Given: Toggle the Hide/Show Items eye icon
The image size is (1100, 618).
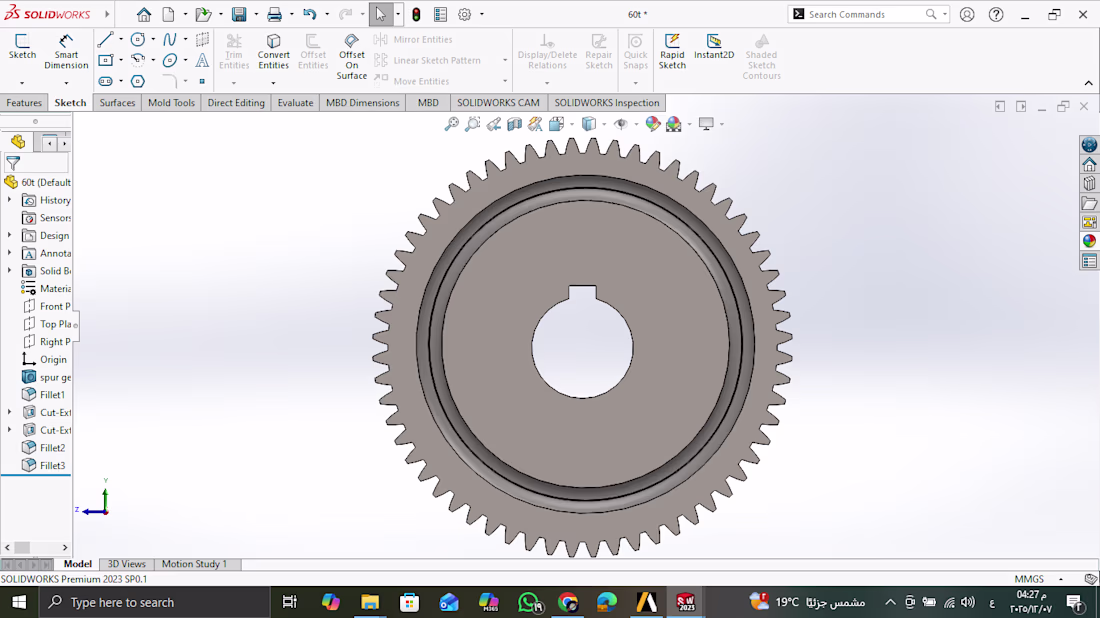Looking at the screenshot, I should pos(621,124).
